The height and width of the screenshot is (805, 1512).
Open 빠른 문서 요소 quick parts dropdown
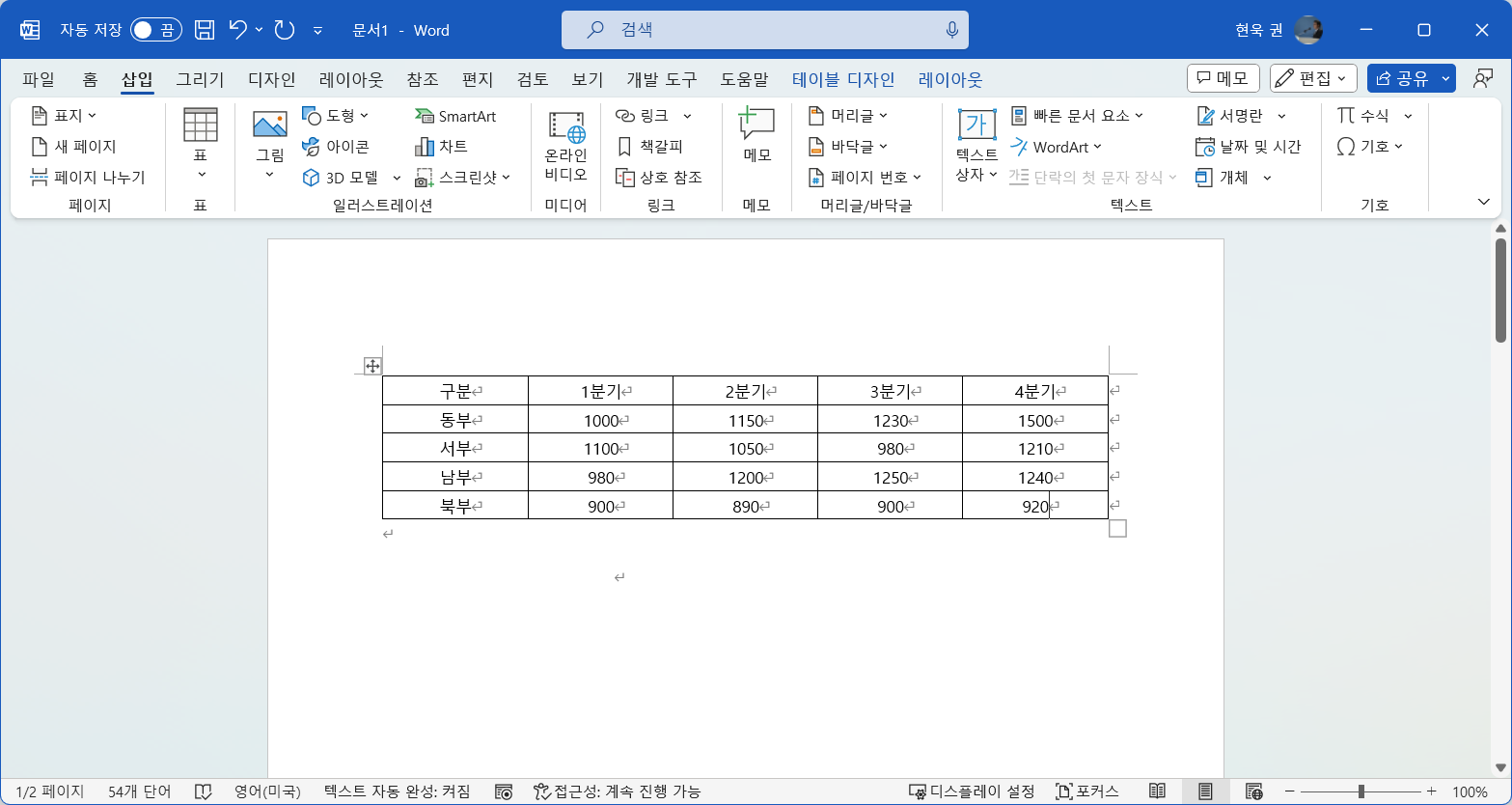pos(1077,116)
